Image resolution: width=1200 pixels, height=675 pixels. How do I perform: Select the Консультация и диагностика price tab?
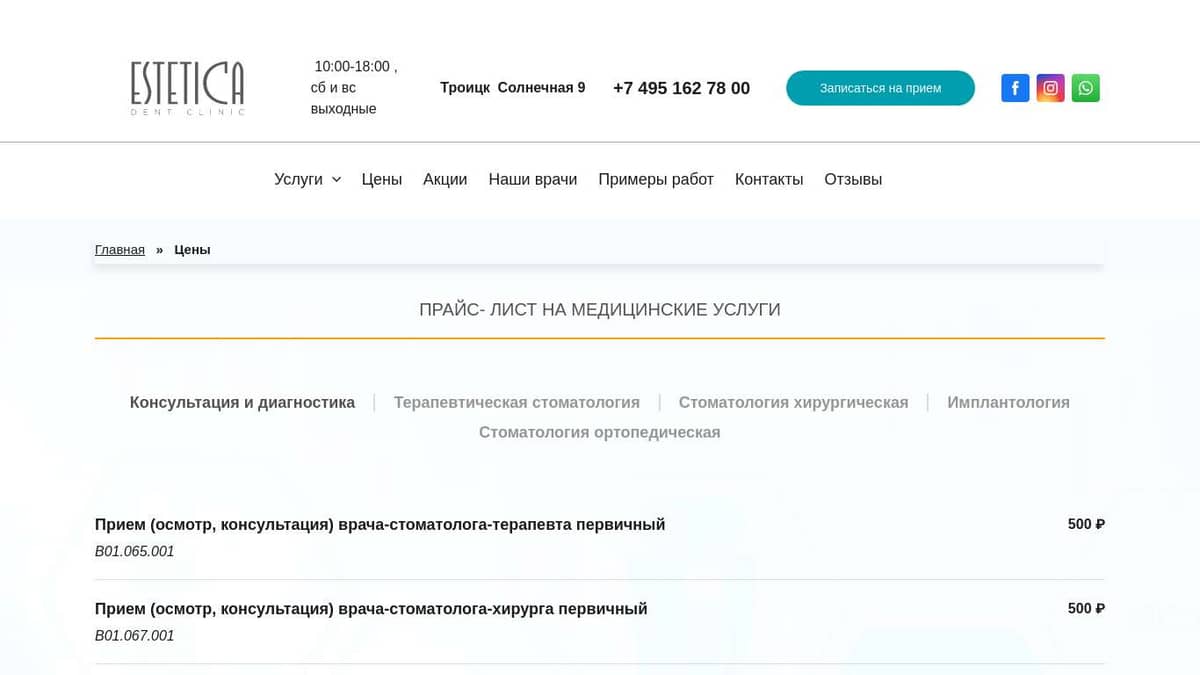tap(242, 402)
